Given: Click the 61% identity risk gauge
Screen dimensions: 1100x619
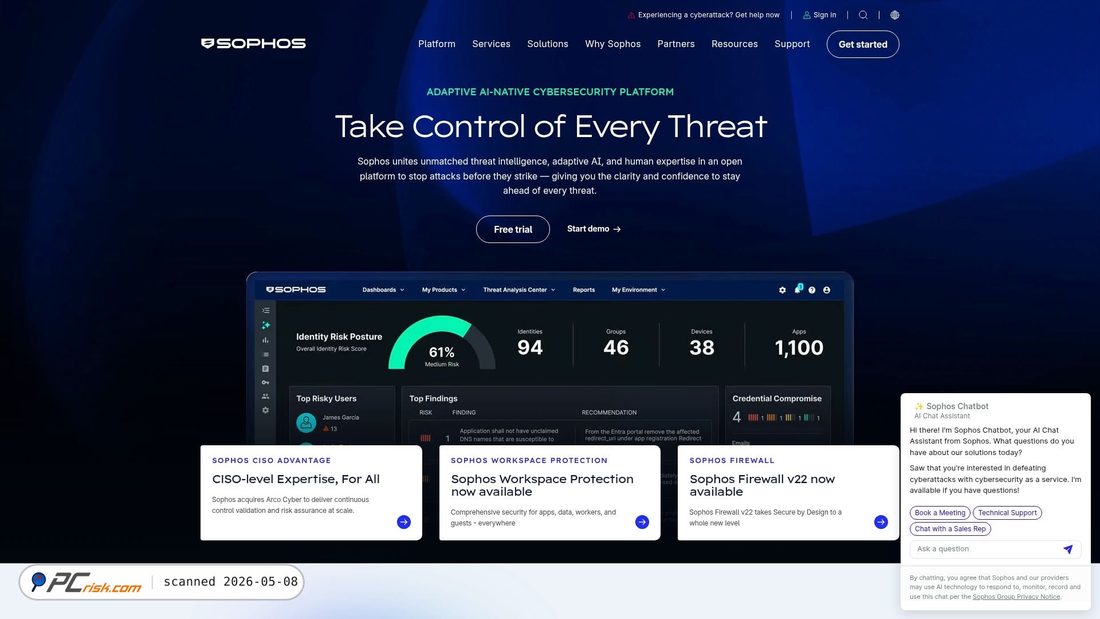Looking at the screenshot, I should (x=442, y=343).
